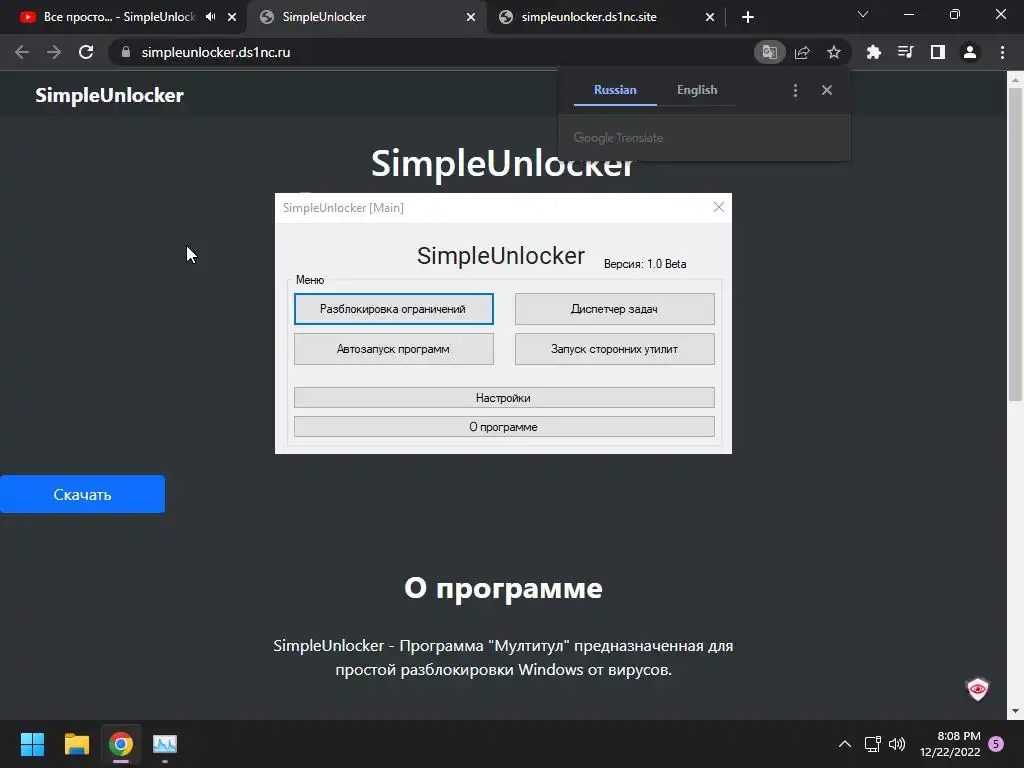Click the Запуск сторонних утилит button
The image size is (1024, 768).
point(615,349)
